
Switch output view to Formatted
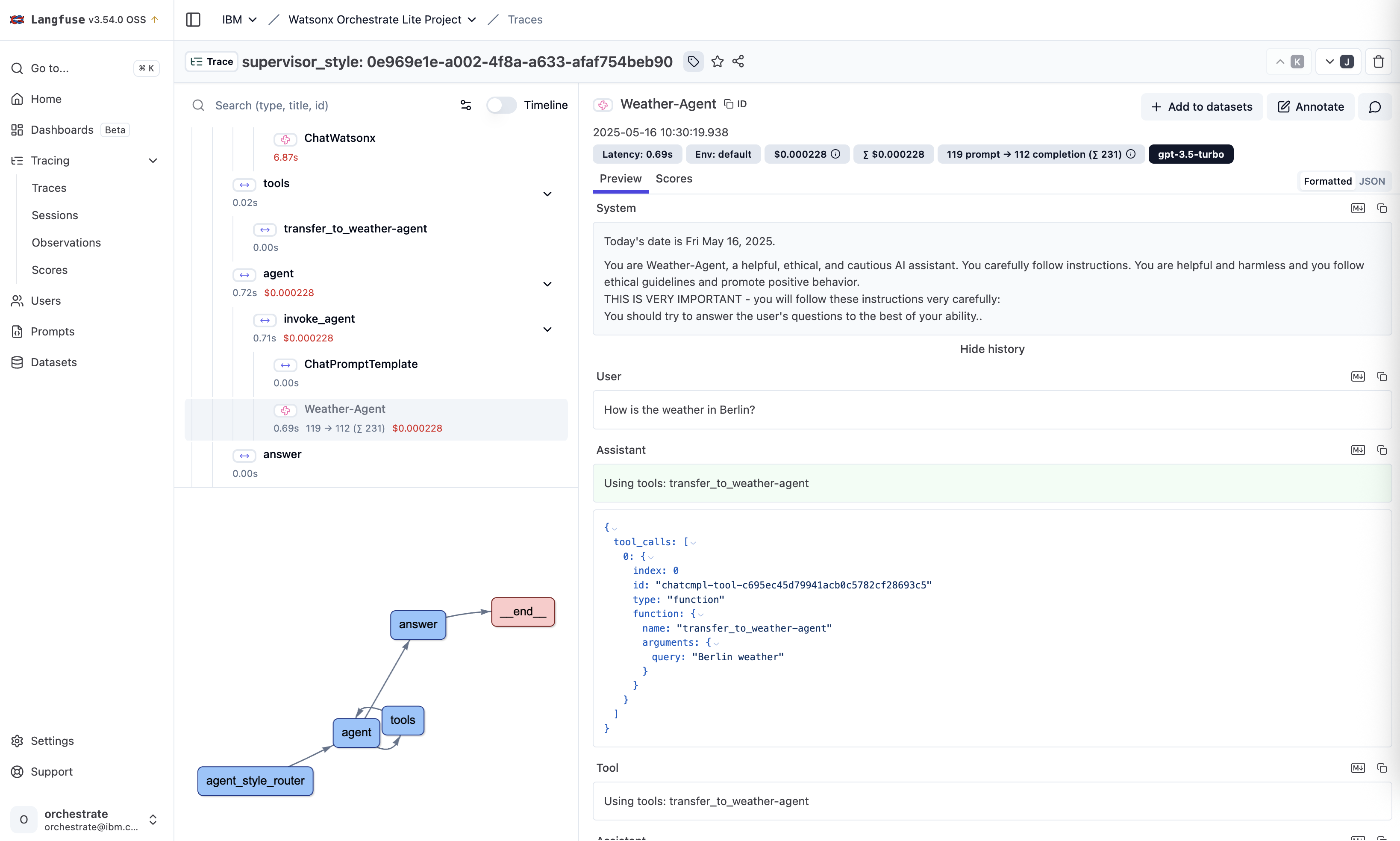coord(1327,181)
